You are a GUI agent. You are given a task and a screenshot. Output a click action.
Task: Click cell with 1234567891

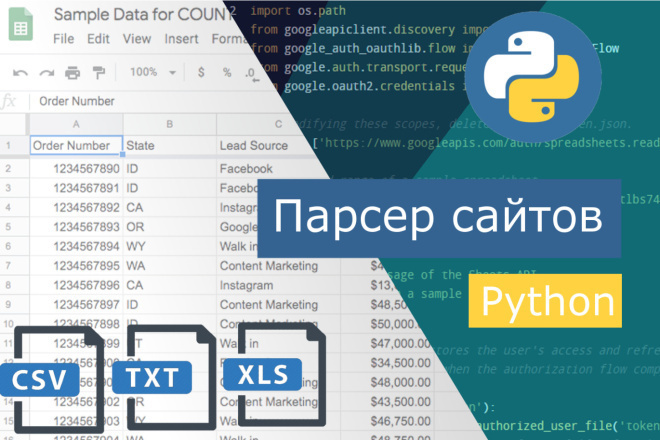tap(76, 188)
